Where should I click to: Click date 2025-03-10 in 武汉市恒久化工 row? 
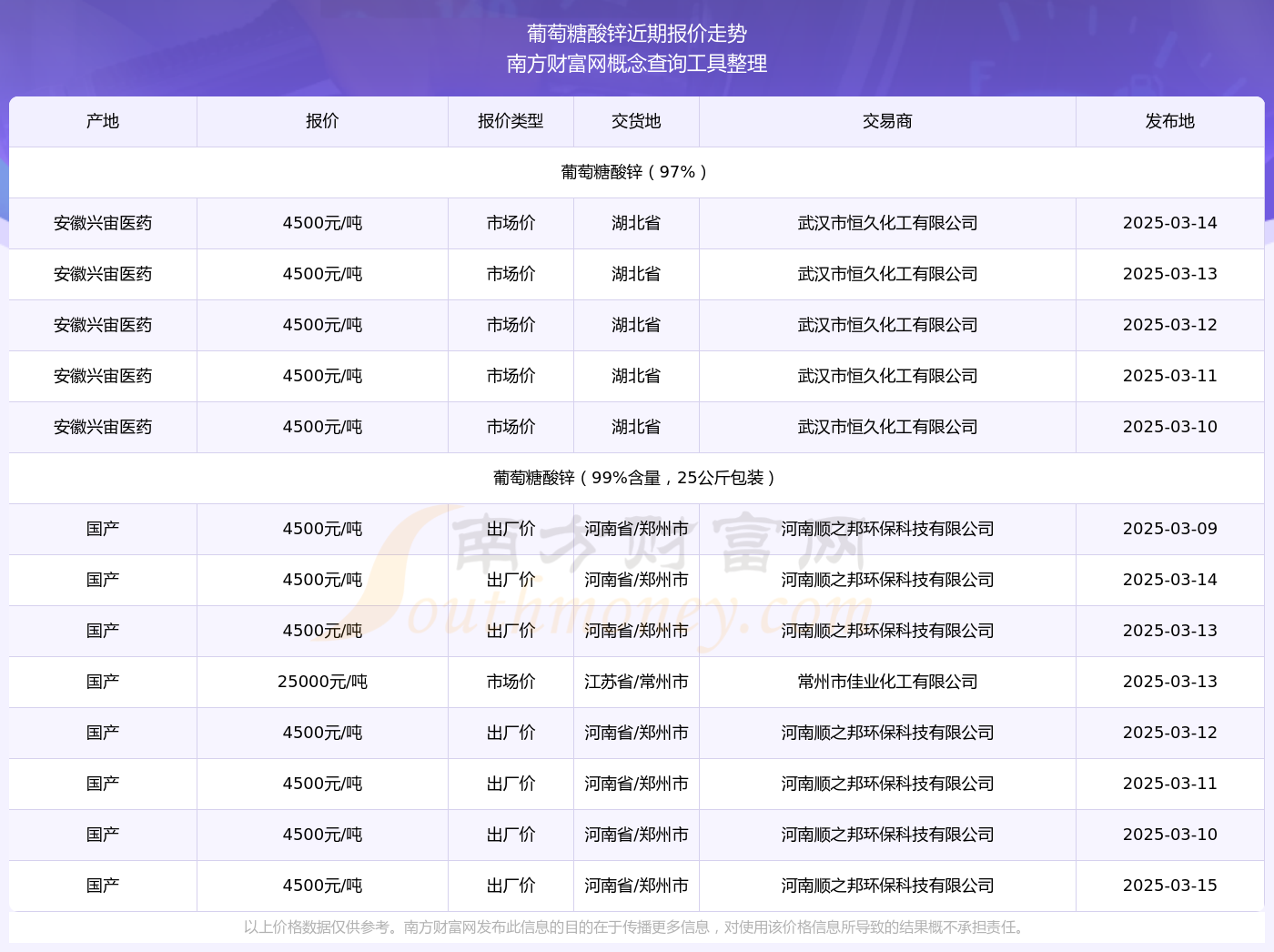pyautogui.click(x=1170, y=427)
